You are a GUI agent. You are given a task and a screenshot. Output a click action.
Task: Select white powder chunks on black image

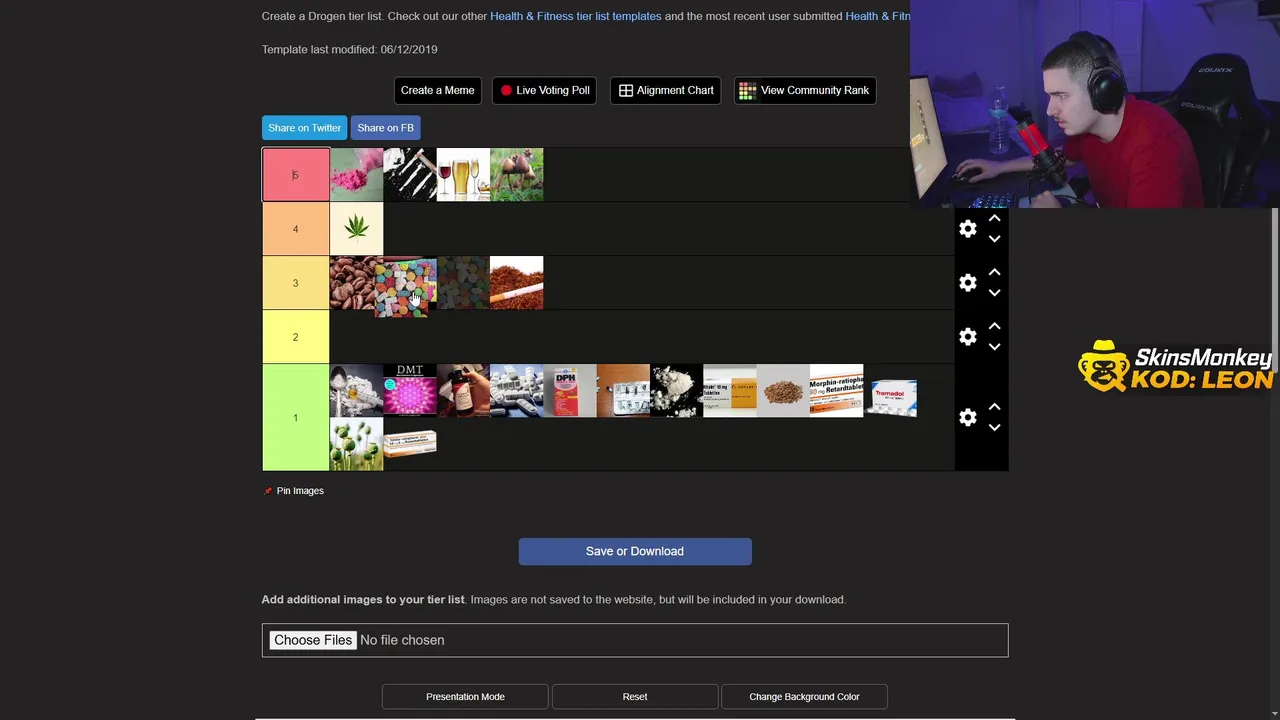pyautogui.click(x=677, y=391)
